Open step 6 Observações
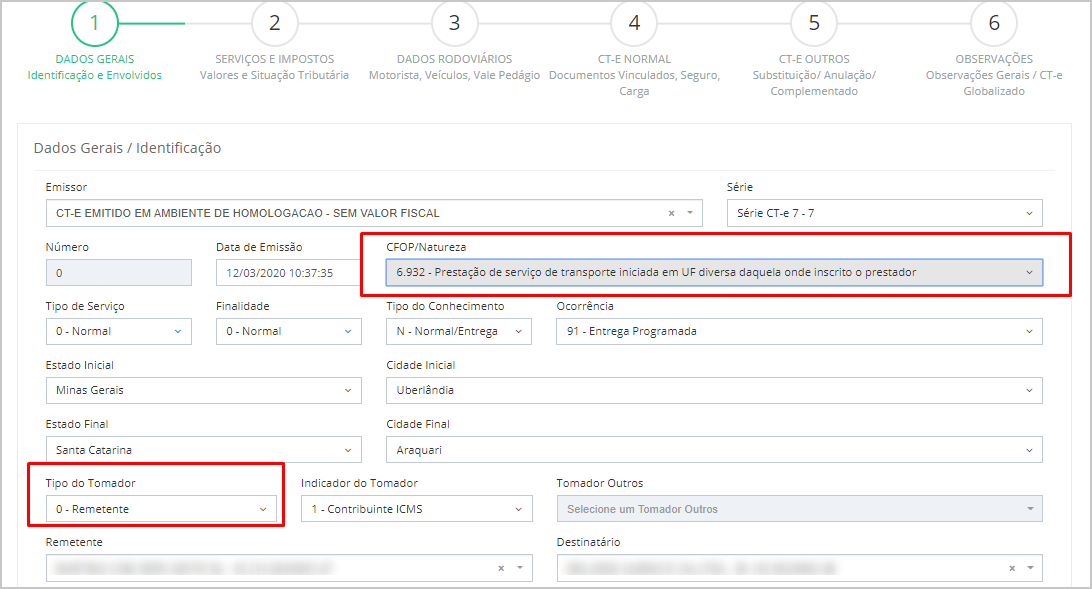The image size is (1092, 589). coord(994,23)
